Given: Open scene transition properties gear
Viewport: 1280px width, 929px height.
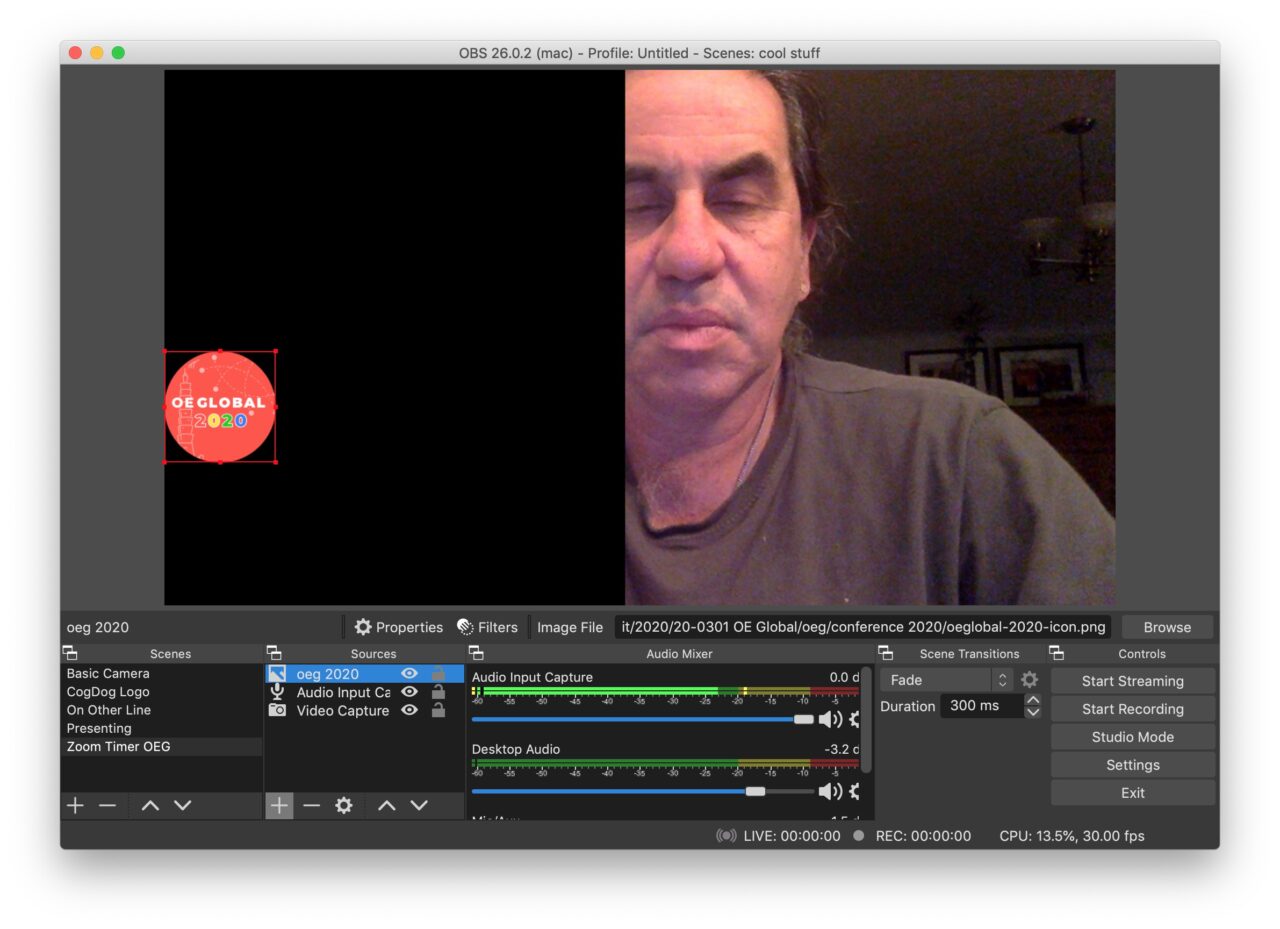Looking at the screenshot, I should point(1029,680).
